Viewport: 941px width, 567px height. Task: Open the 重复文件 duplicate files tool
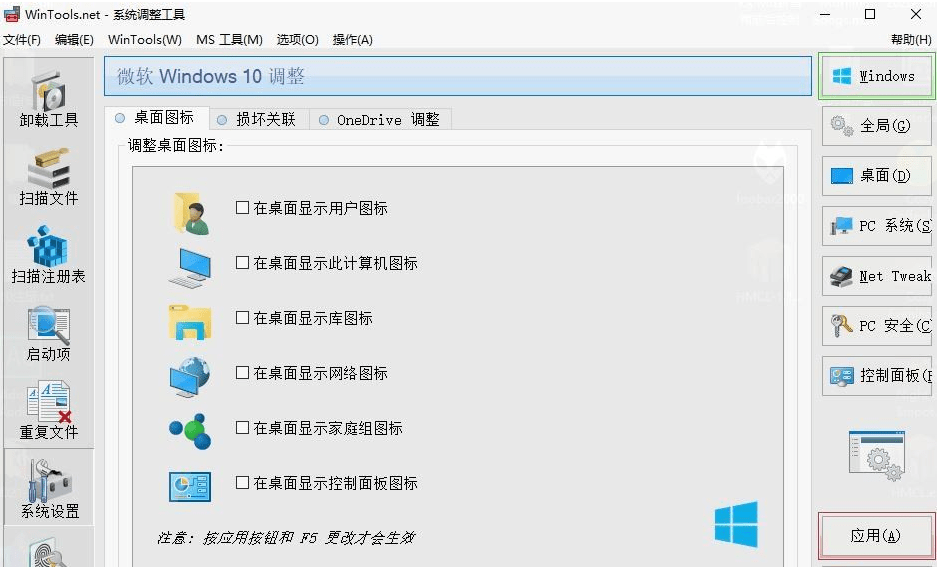point(49,412)
